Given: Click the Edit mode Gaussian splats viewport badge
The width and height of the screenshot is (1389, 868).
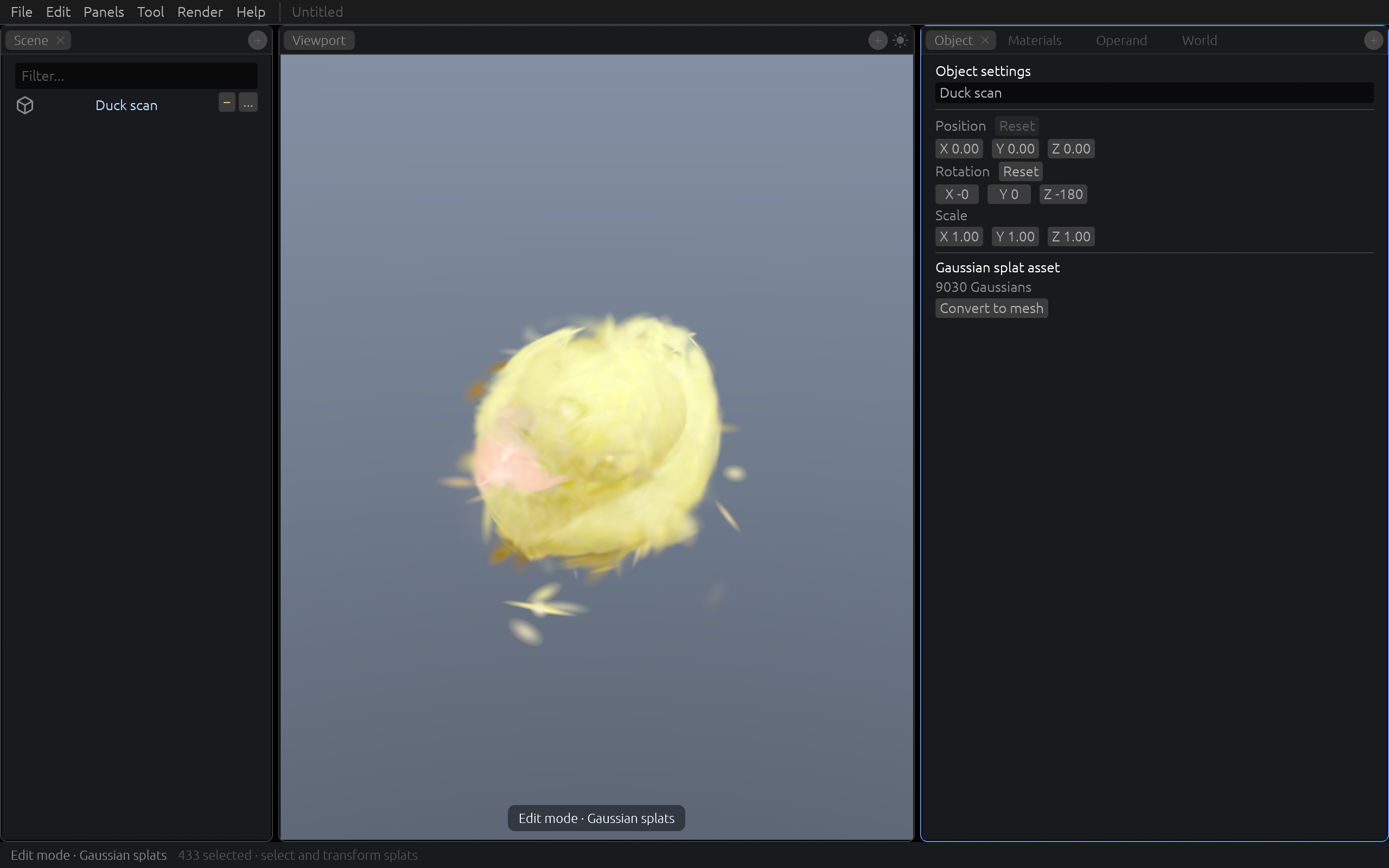Looking at the screenshot, I should (x=596, y=818).
